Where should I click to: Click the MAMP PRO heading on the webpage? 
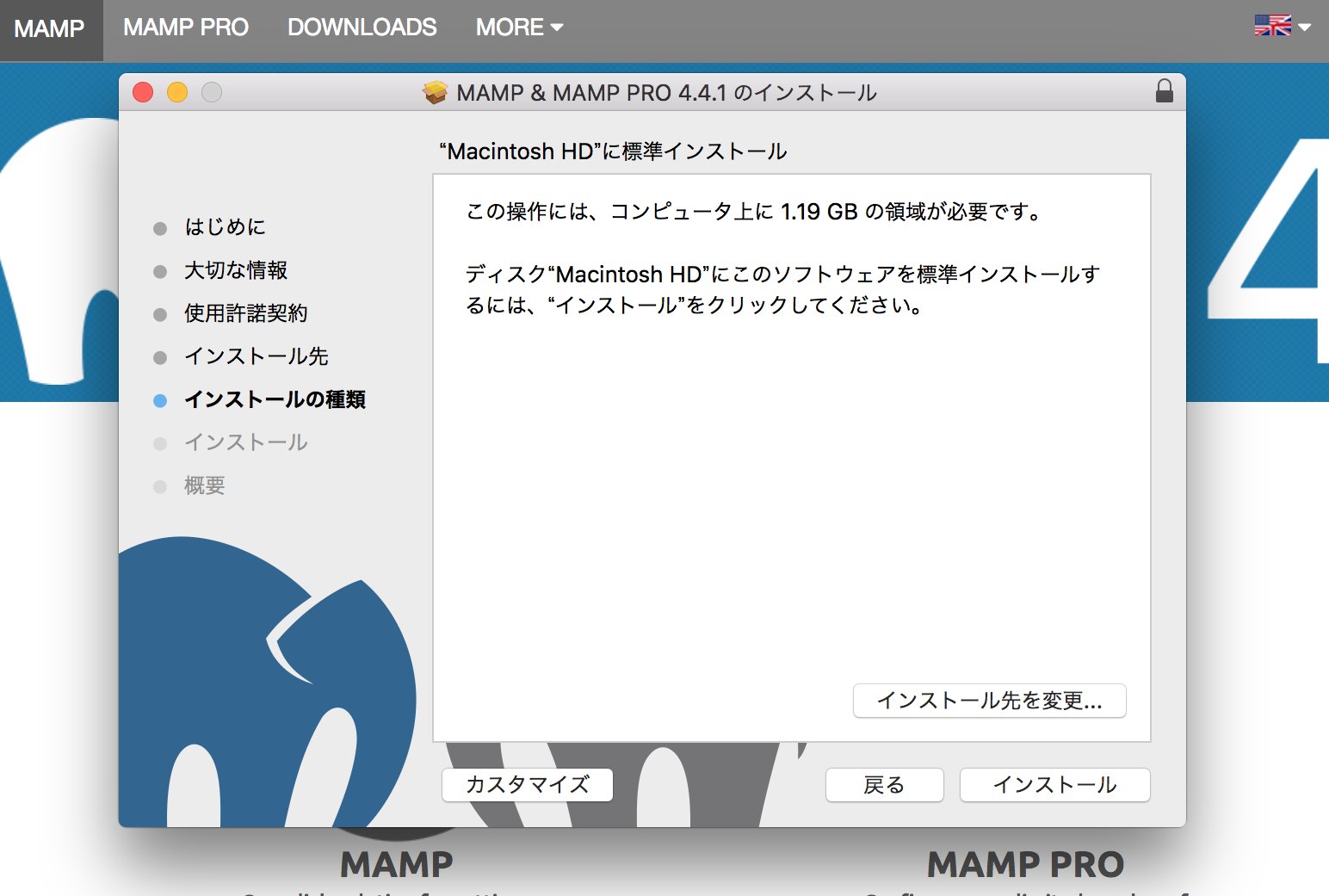click(x=1026, y=864)
